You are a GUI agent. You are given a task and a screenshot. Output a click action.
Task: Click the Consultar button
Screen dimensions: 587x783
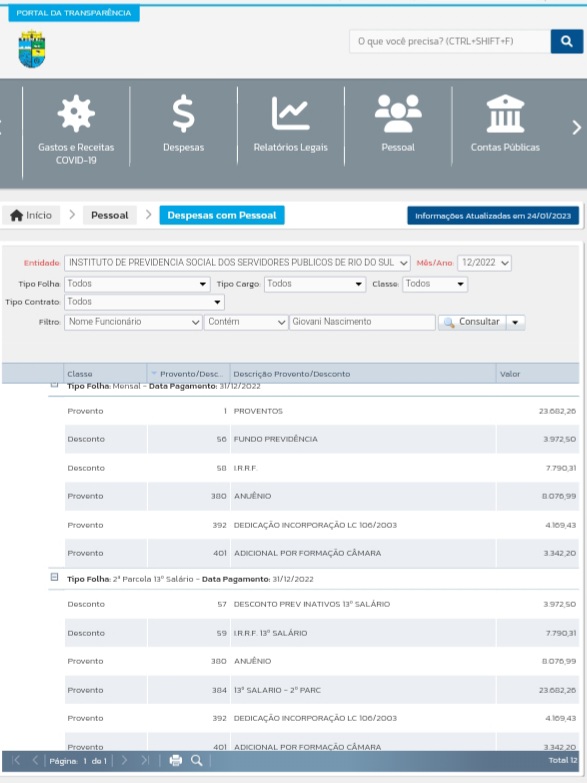coord(473,322)
